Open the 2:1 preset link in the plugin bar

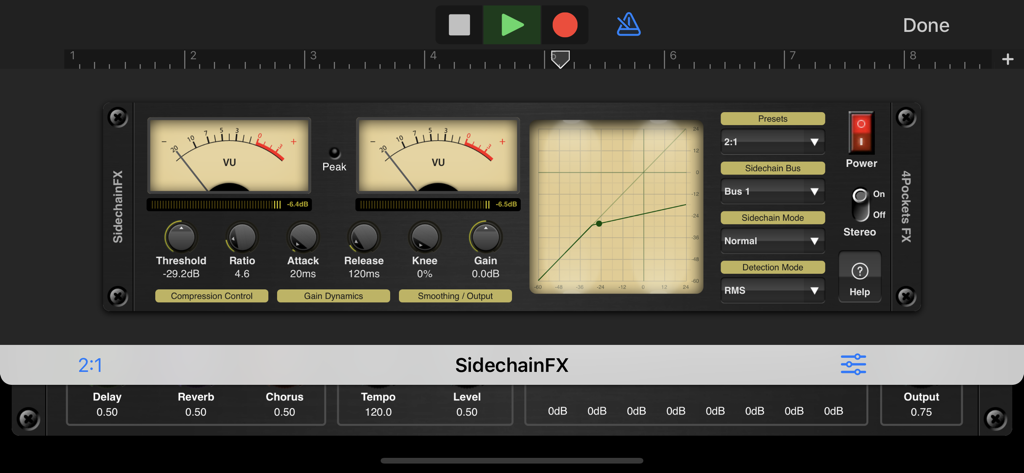(90, 365)
